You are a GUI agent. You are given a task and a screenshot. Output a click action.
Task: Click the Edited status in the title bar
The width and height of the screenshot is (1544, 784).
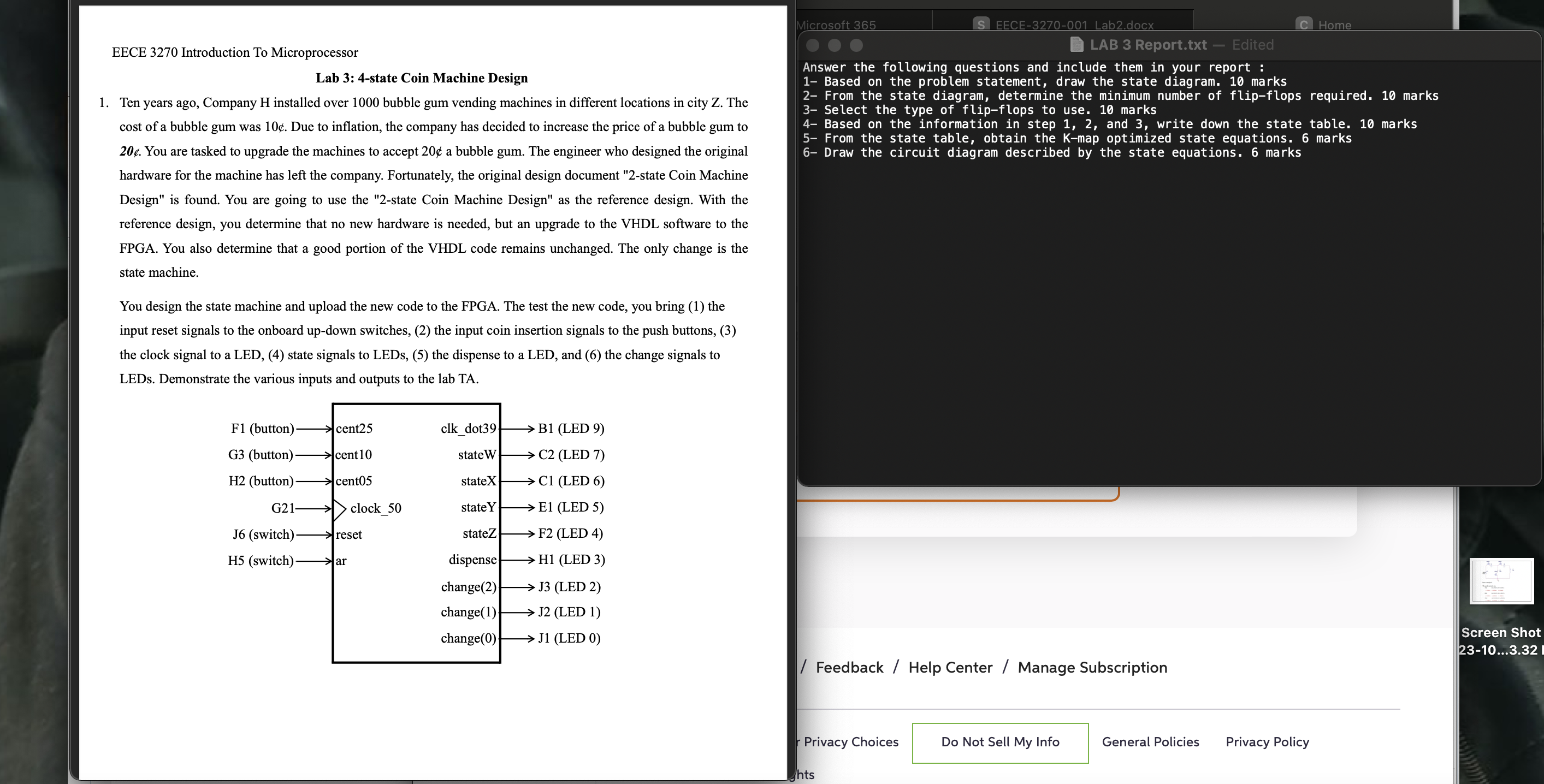pos(1252,45)
